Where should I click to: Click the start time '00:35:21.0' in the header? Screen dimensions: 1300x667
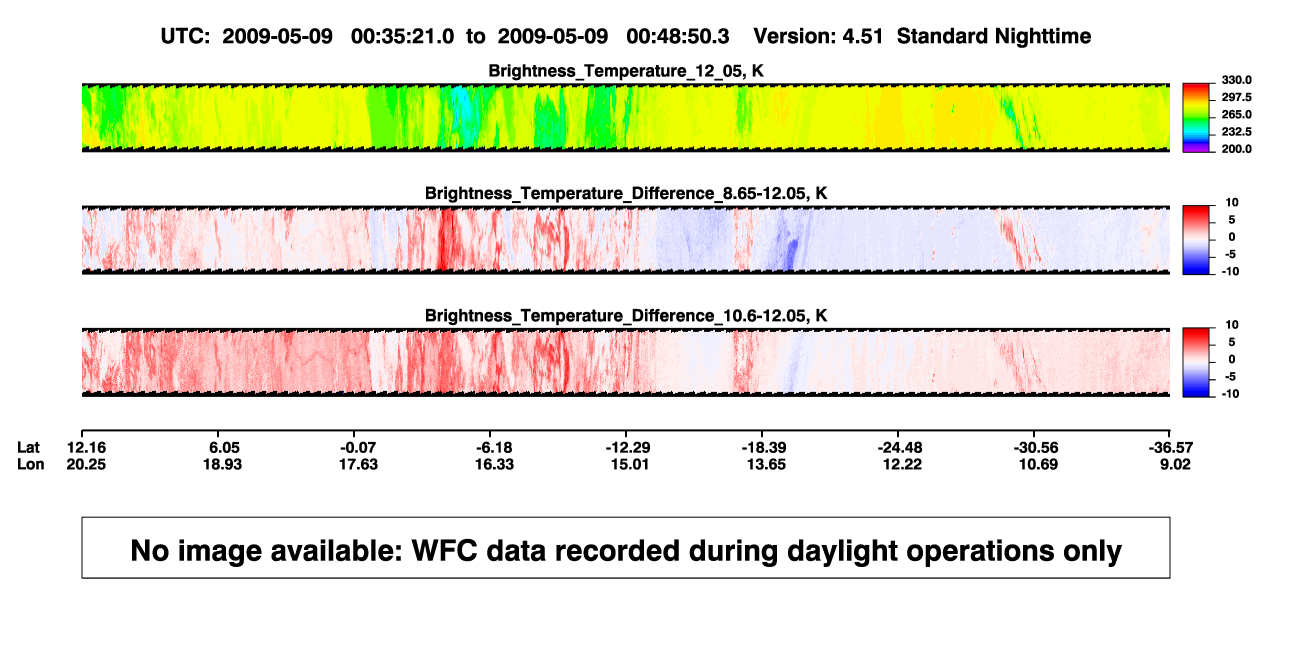(403, 37)
